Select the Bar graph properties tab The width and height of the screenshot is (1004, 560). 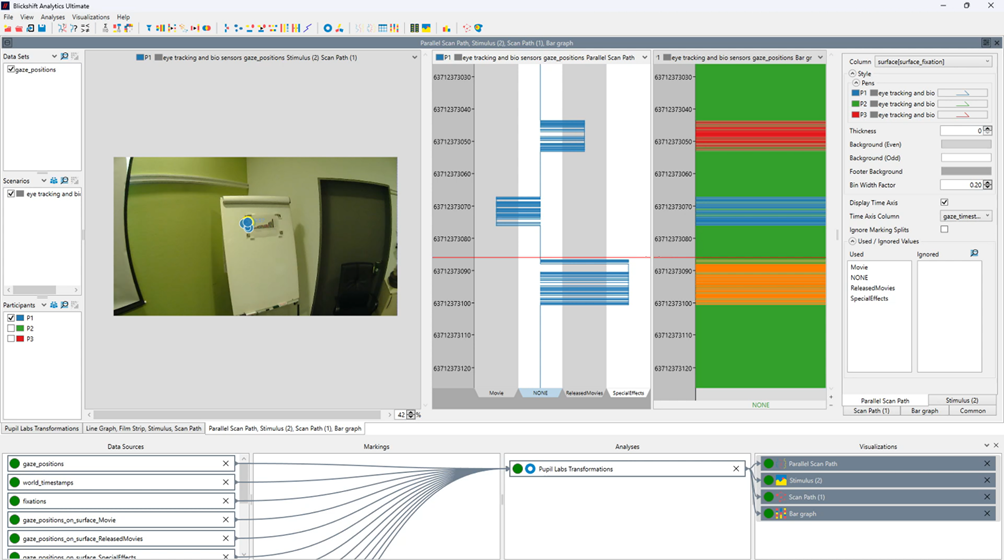click(924, 411)
